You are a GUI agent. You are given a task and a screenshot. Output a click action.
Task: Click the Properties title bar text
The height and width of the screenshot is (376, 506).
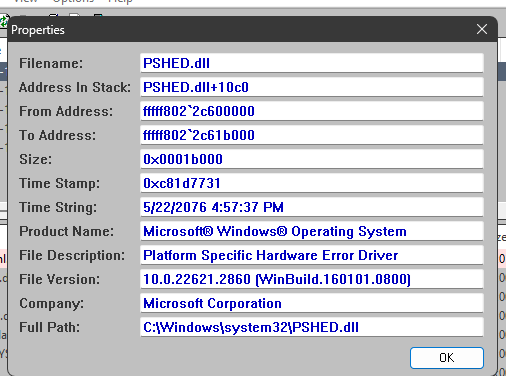(x=38, y=30)
